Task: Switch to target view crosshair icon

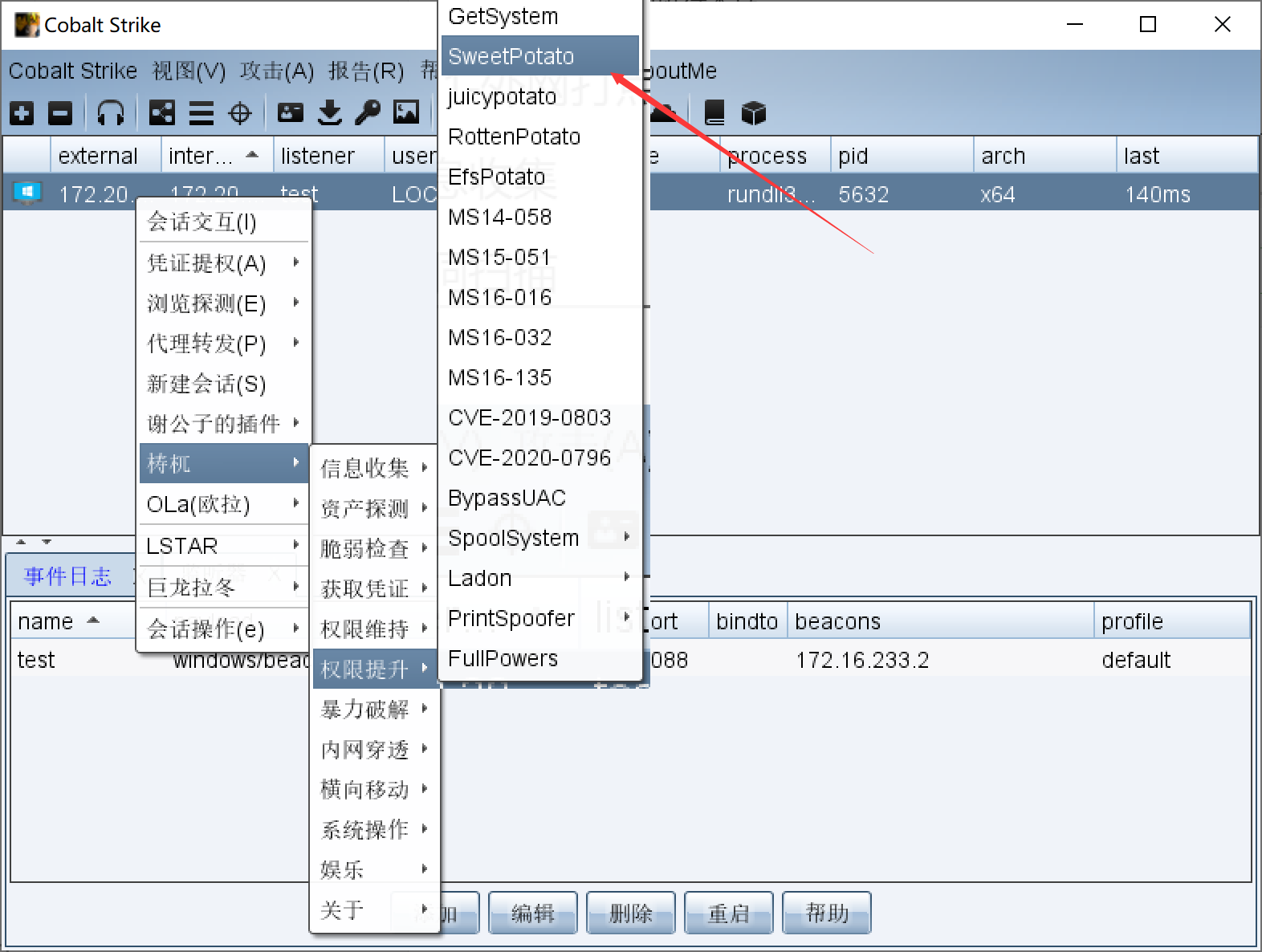Action: [240, 113]
